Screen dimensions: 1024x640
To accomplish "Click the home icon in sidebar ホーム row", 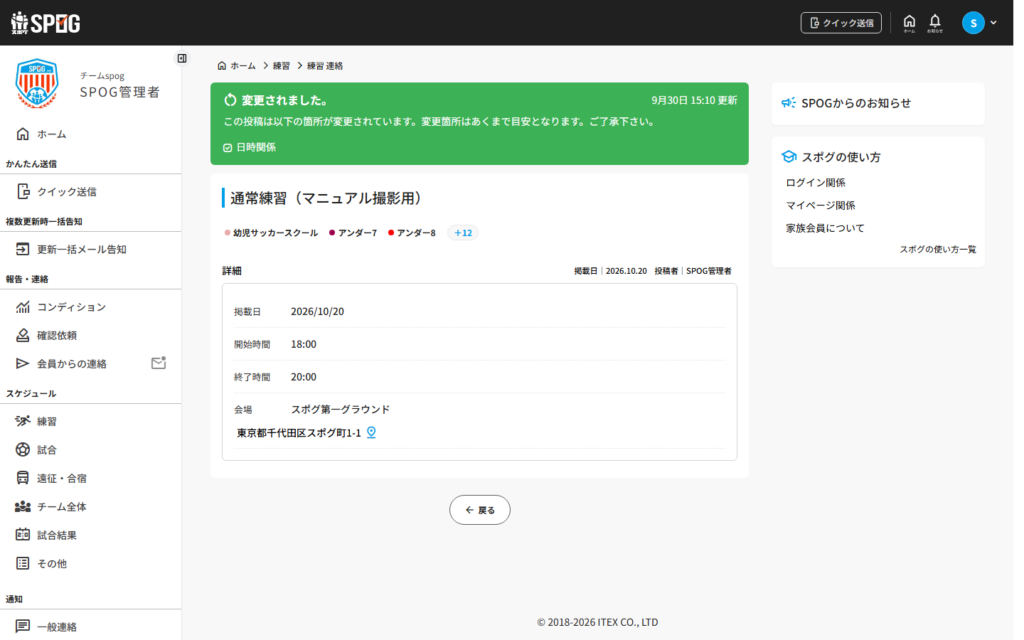I will coord(23,134).
